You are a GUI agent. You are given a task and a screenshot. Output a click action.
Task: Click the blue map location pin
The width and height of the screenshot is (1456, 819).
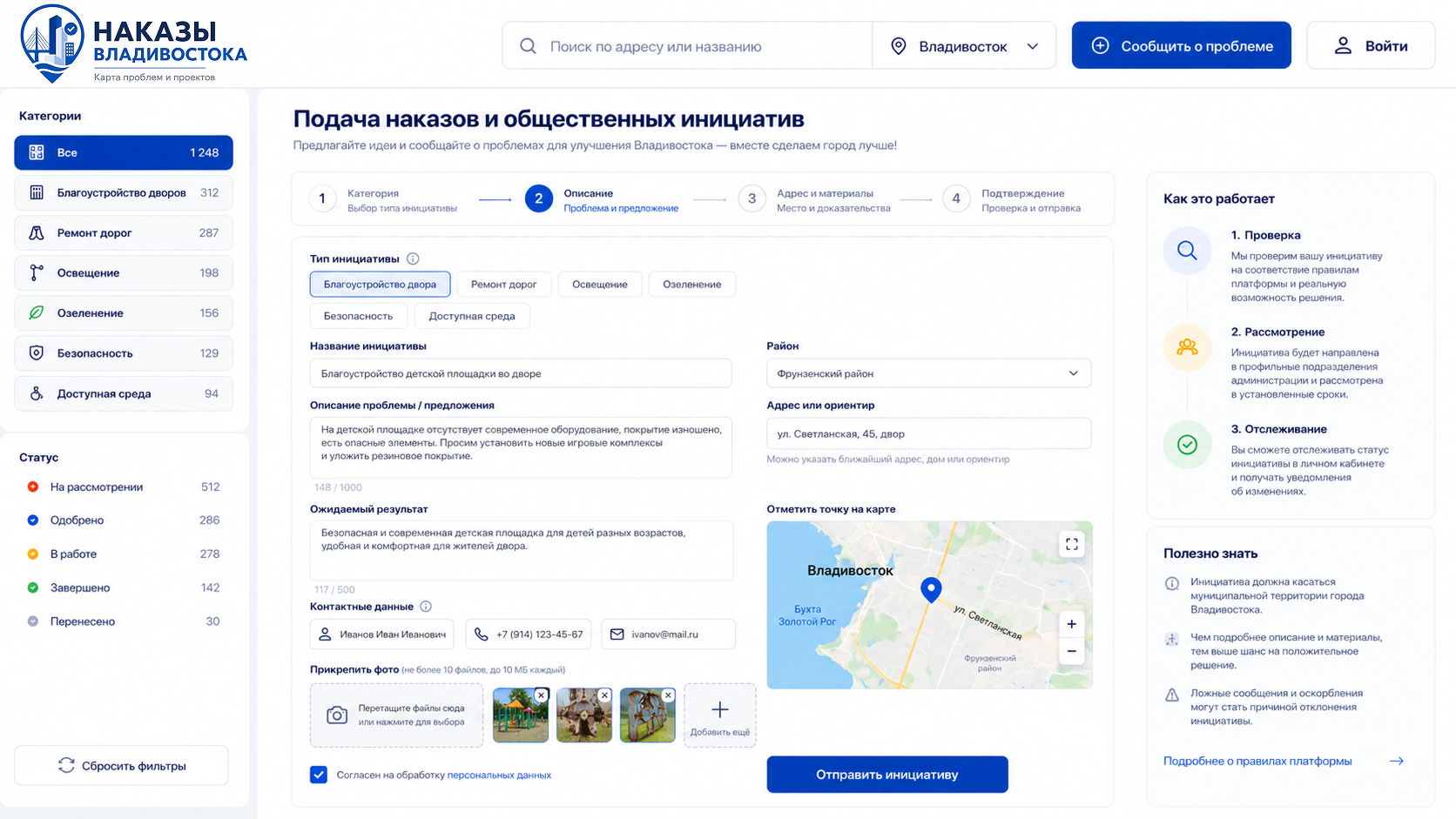(x=931, y=589)
